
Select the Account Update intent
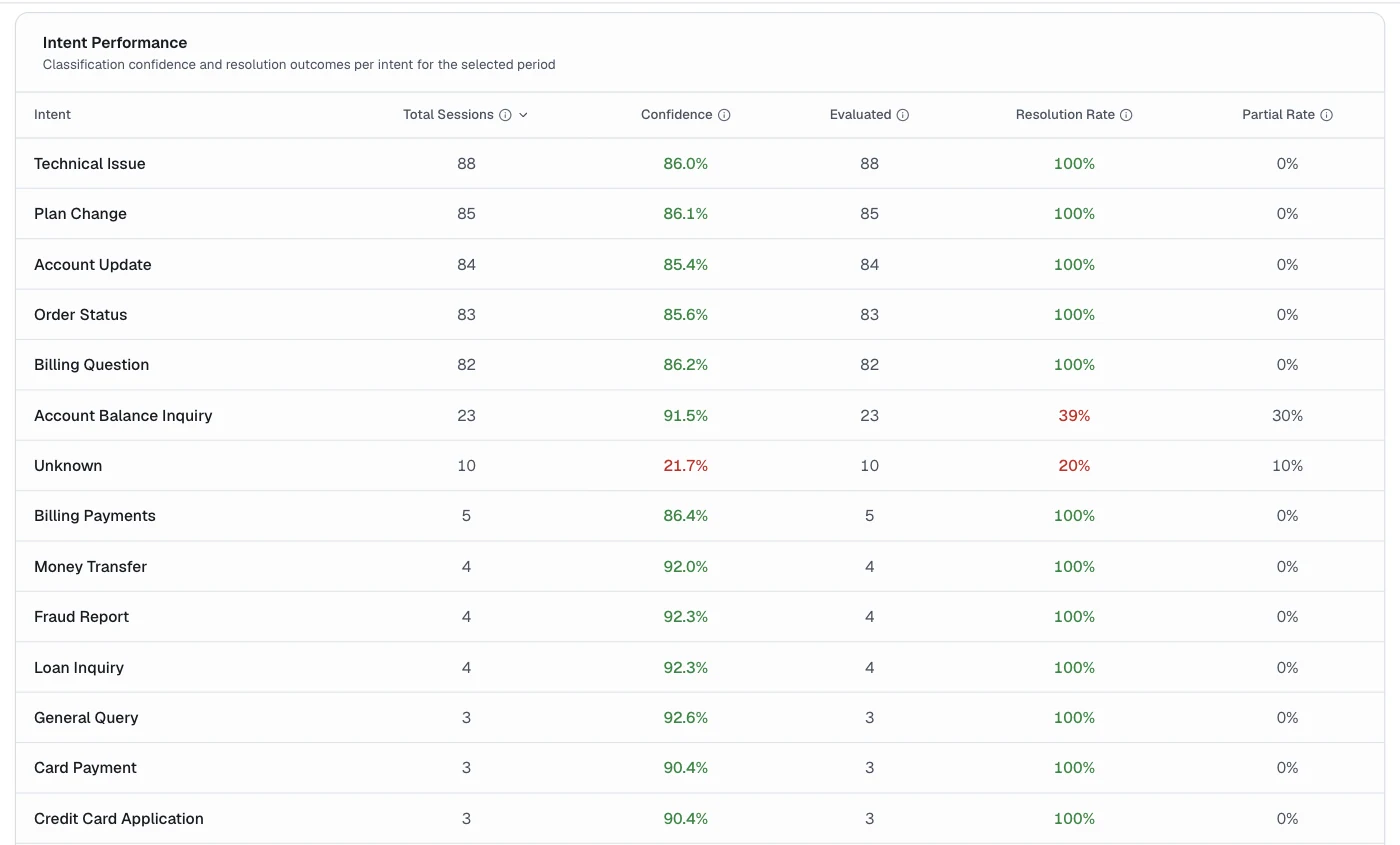(x=93, y=265)
